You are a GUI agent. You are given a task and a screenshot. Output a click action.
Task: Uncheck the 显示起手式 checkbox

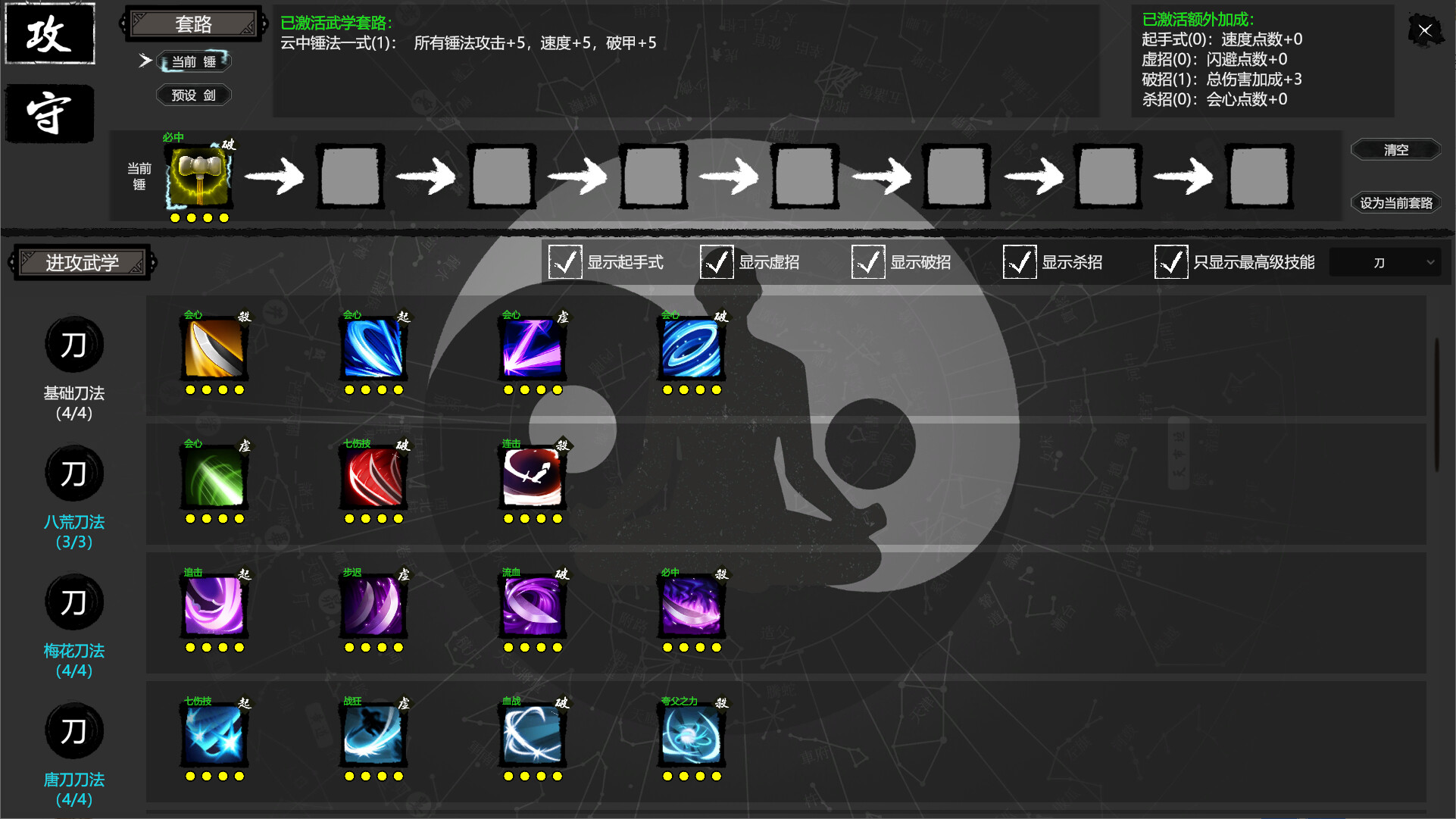(565, 261)
